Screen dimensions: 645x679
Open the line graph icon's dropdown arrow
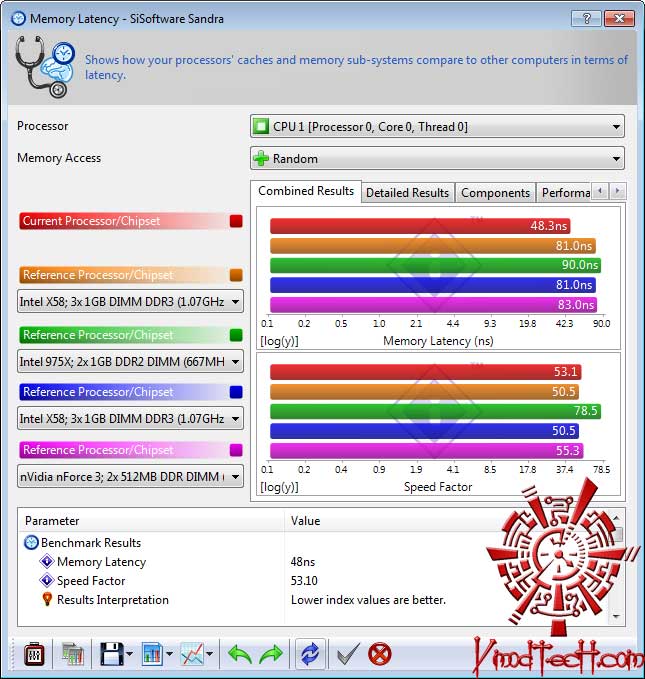(209, 654)
